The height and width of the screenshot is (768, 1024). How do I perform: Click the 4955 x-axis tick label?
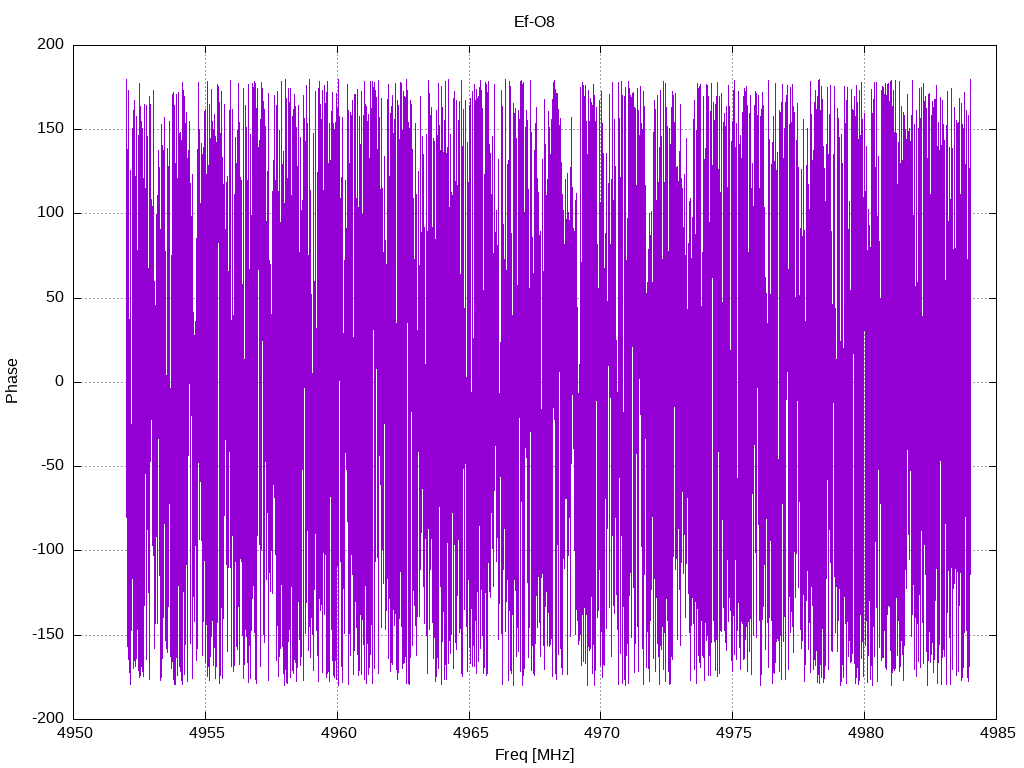pos(206,733)
